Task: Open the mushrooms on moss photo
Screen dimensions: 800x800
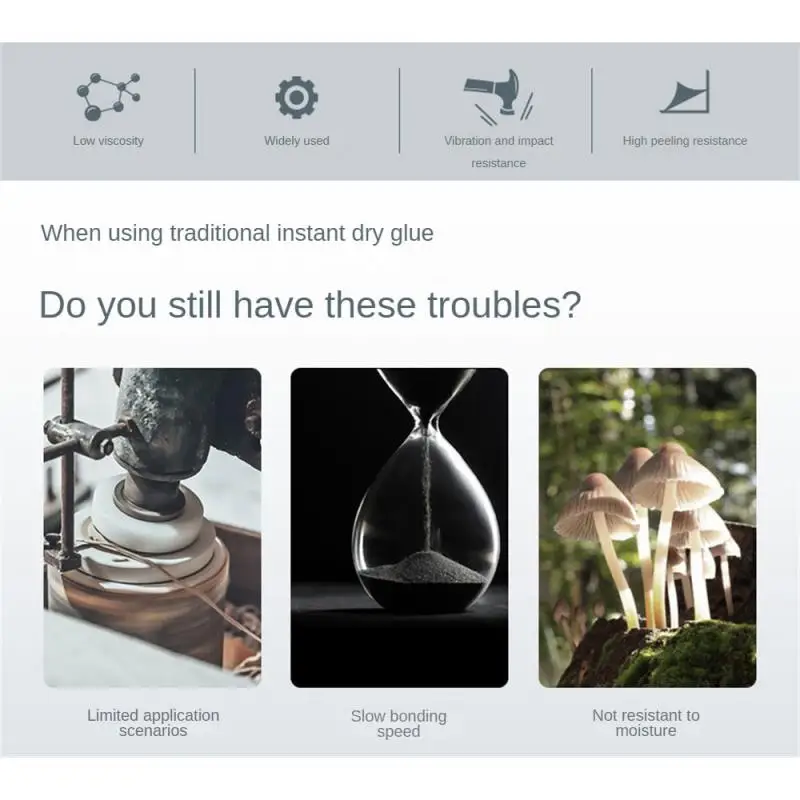Action: [647, 528]
